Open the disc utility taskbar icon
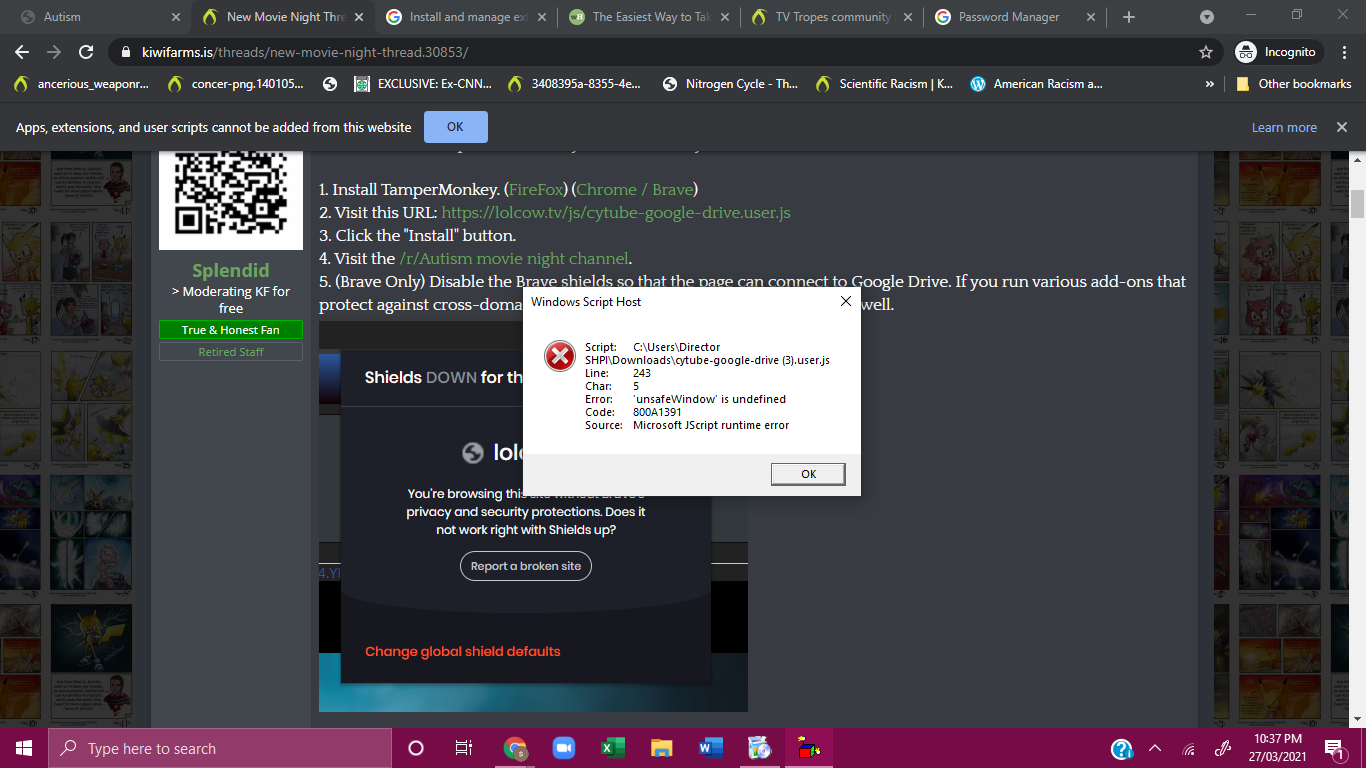Screen dimensions: 1366x768 click(760, 748)
